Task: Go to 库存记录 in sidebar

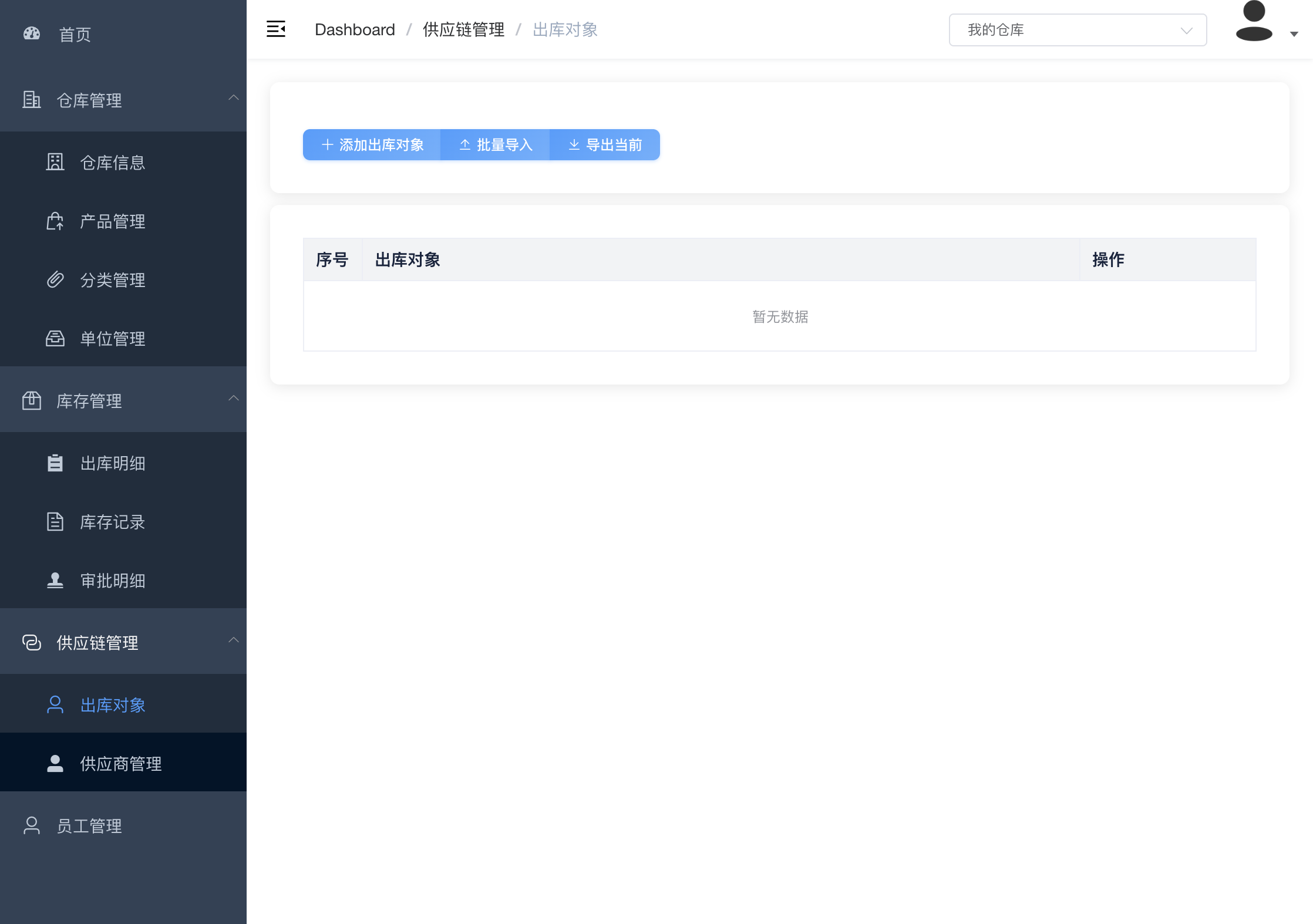Action: coord(112,522)
